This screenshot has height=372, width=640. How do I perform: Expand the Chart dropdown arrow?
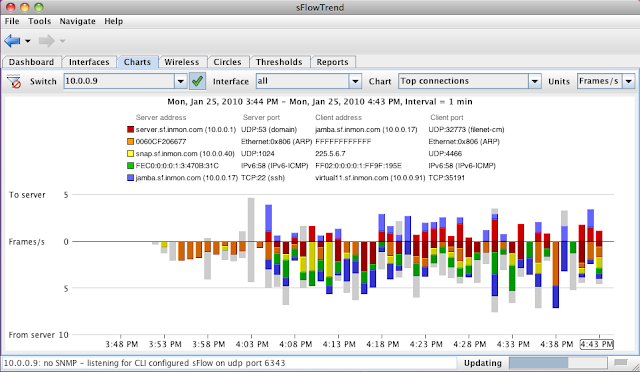535,81
